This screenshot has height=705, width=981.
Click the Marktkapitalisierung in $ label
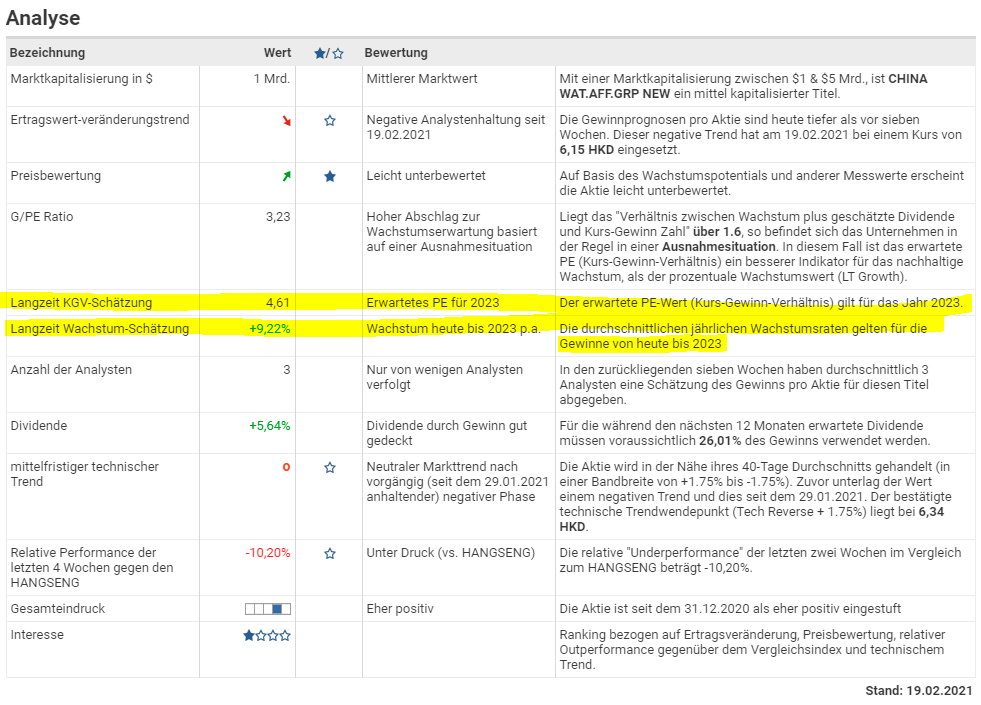click(81, 79)
